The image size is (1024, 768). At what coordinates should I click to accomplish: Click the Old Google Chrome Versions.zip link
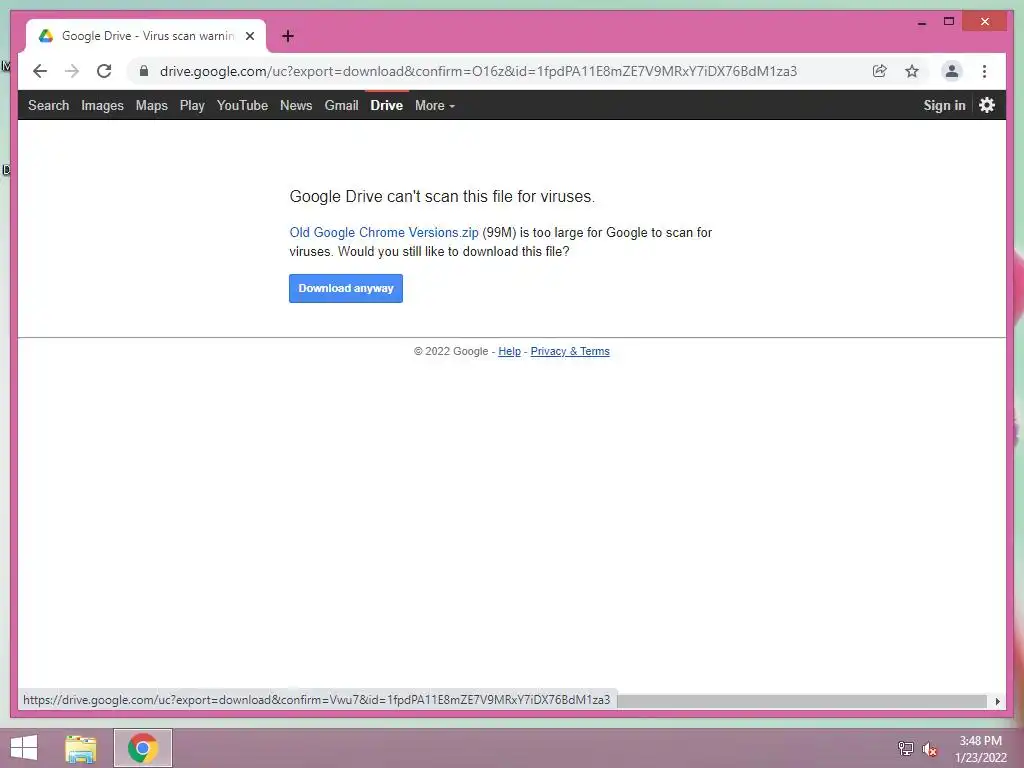coord(384,232)
